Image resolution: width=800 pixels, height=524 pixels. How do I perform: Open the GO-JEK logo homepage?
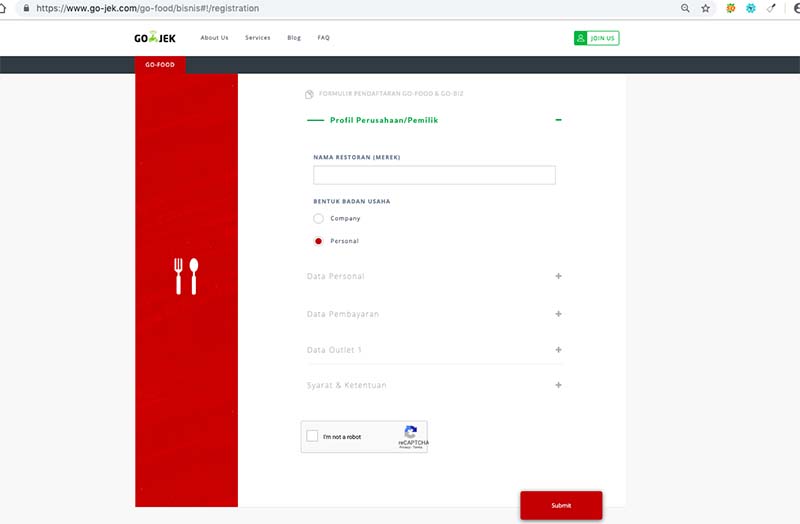(155, 37)
